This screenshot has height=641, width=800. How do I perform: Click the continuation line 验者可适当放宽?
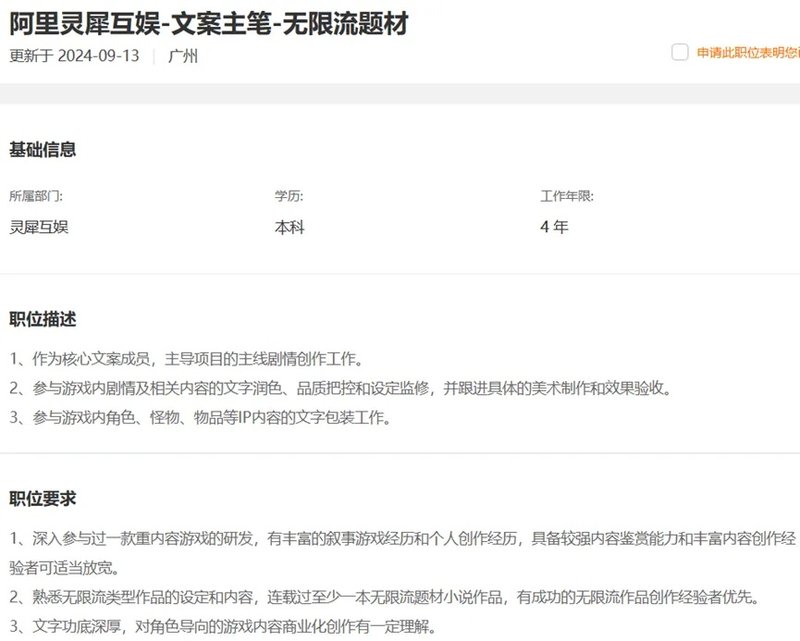click(65, 568)
